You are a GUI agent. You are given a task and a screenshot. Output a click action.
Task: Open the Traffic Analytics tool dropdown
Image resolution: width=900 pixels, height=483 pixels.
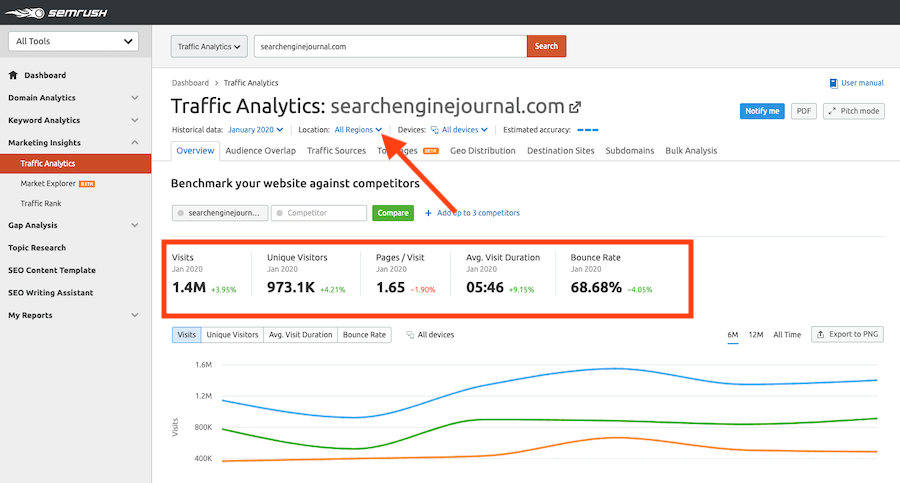tap(209, 47)
